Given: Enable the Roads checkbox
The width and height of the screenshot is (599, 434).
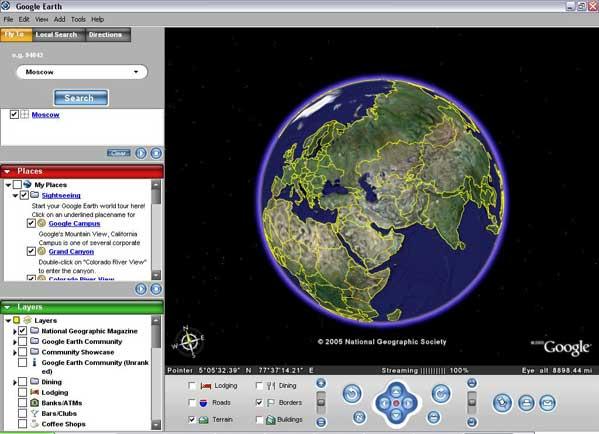Looking at the screenshot, I should coord(192,403).
